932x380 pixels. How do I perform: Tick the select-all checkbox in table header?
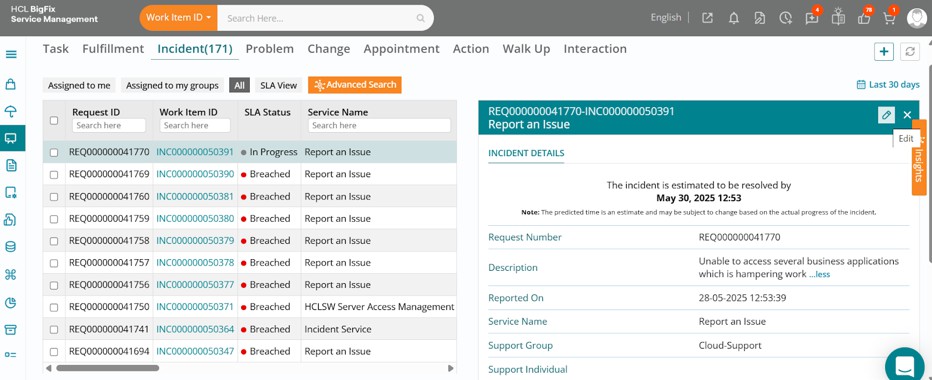coord(54,120)
